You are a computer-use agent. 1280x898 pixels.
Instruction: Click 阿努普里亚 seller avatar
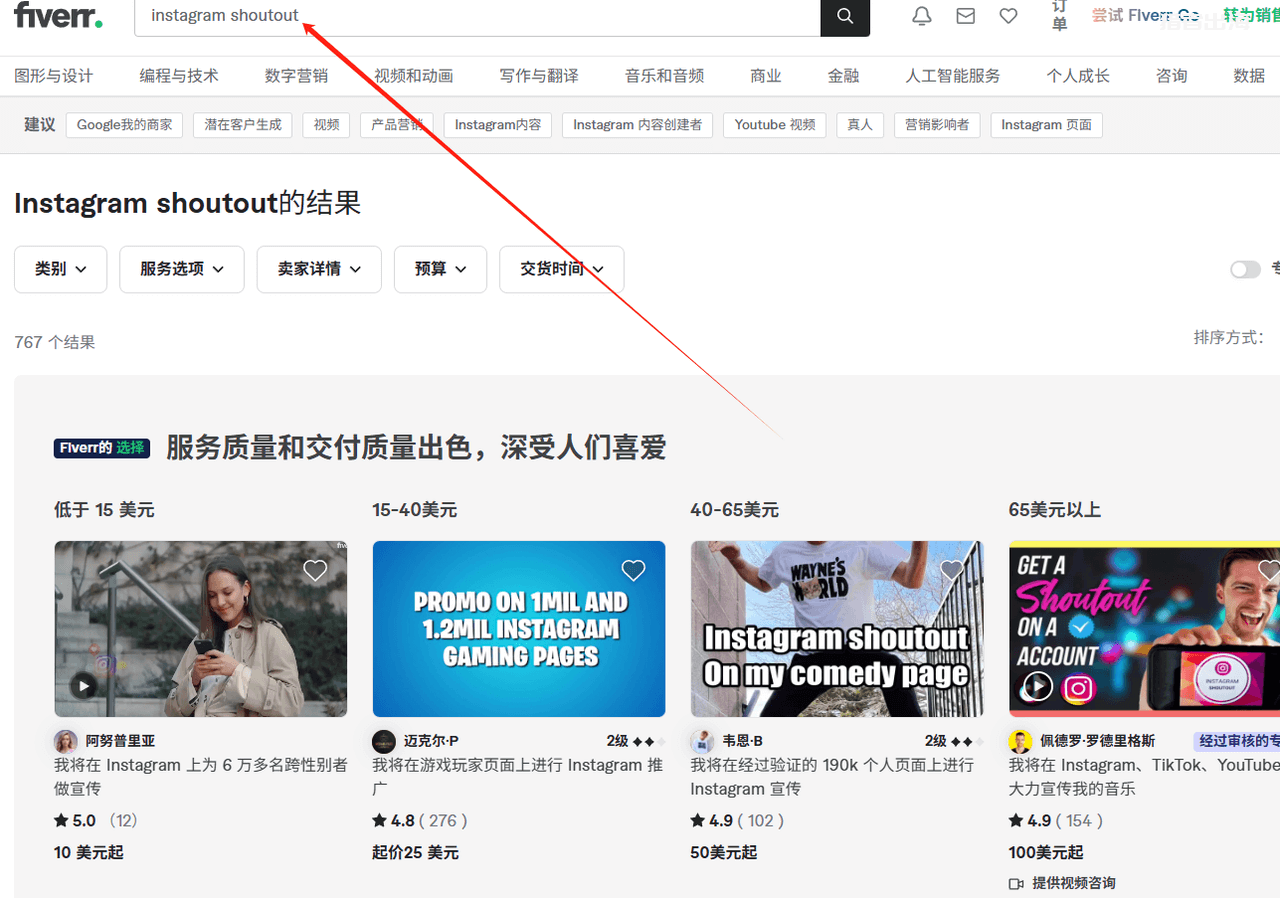pos(65,741)
